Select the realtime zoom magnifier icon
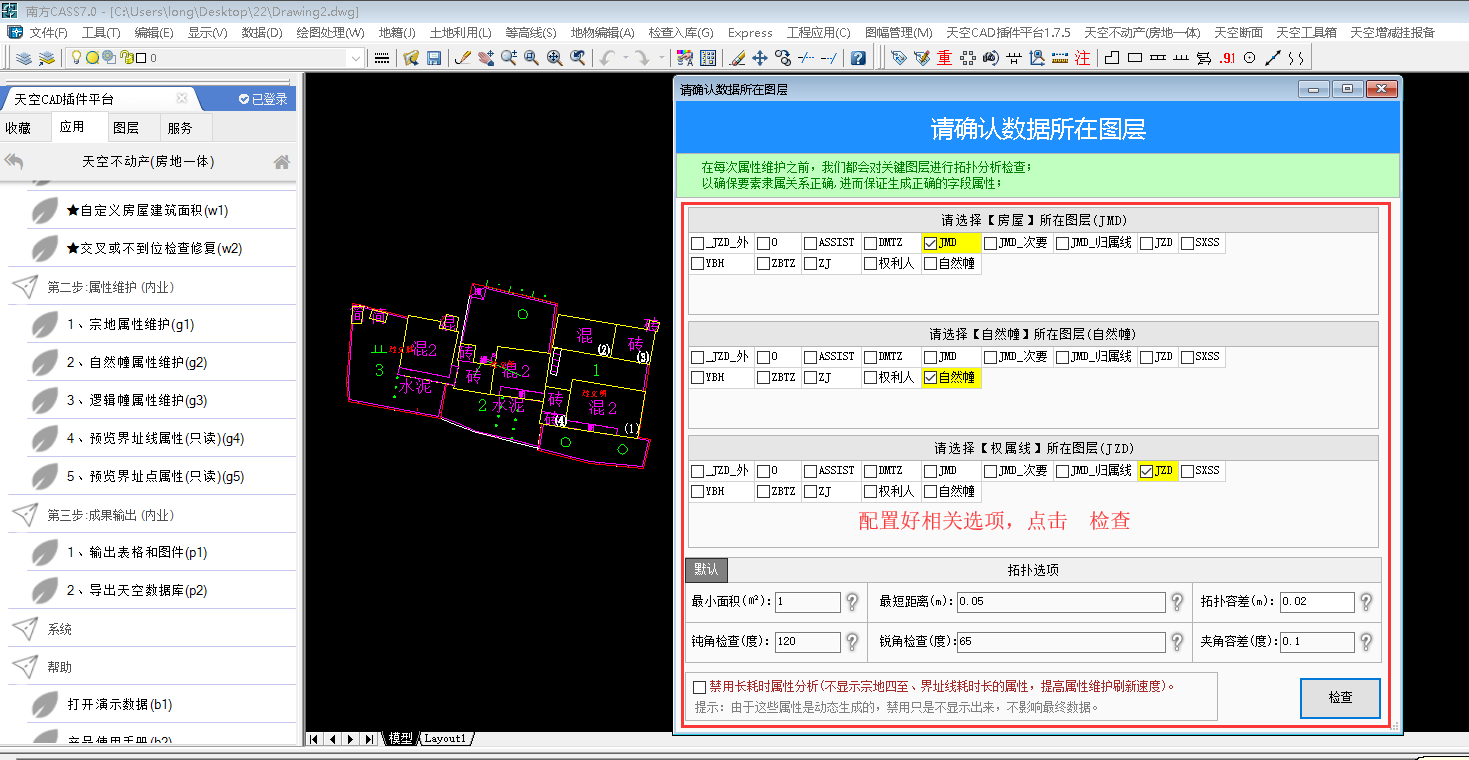Viewport: 1469px width, 760px height. 508,58
